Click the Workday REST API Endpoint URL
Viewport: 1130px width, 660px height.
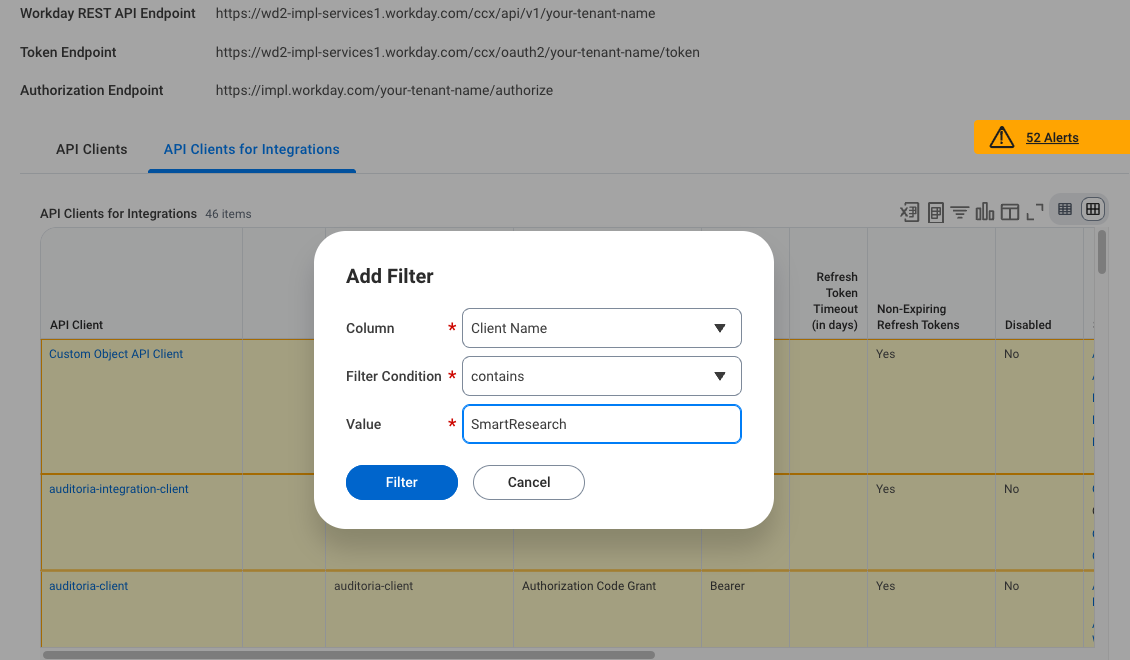point(435,13)
